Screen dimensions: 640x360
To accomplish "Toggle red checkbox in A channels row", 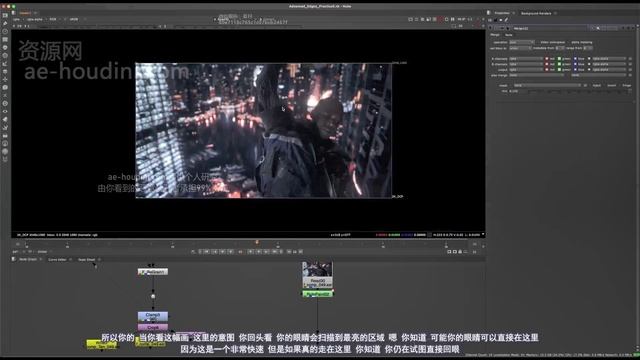I will [x=547, y=59].
